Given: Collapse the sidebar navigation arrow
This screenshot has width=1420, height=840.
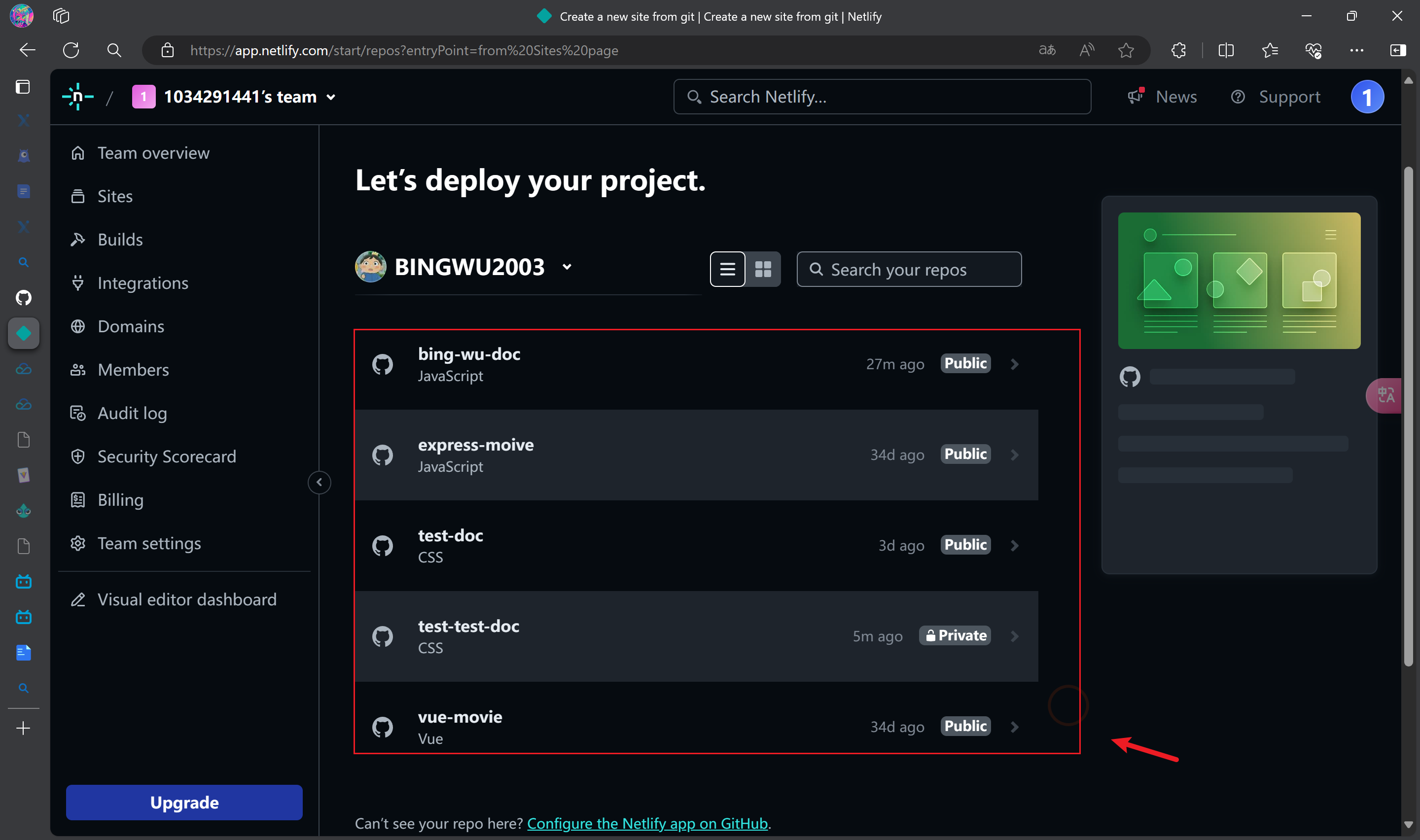Looking at the screenshot, I should (319, 482).
